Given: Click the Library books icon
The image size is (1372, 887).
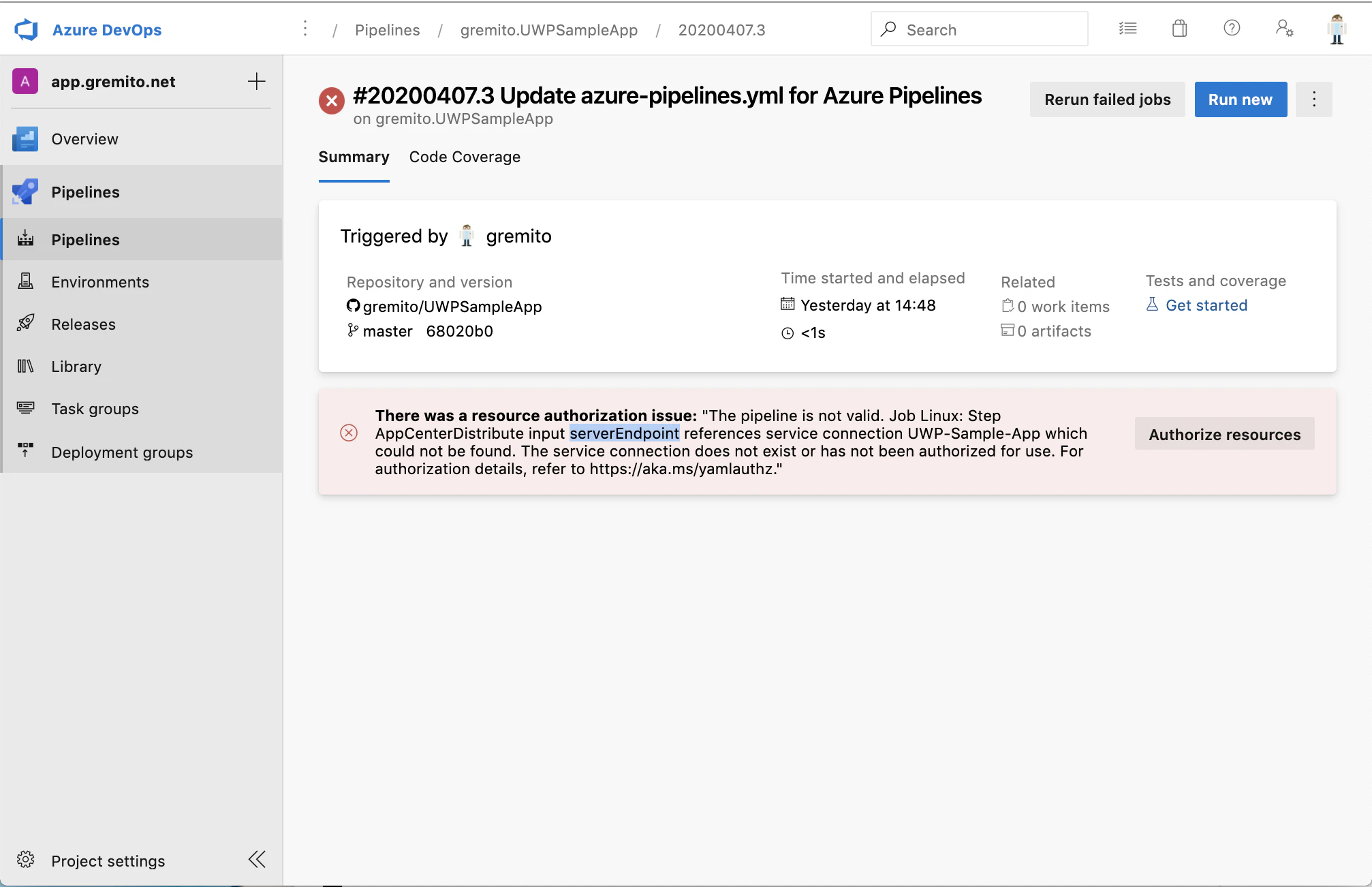Looking at the screenshot, I should pos(25,367).
